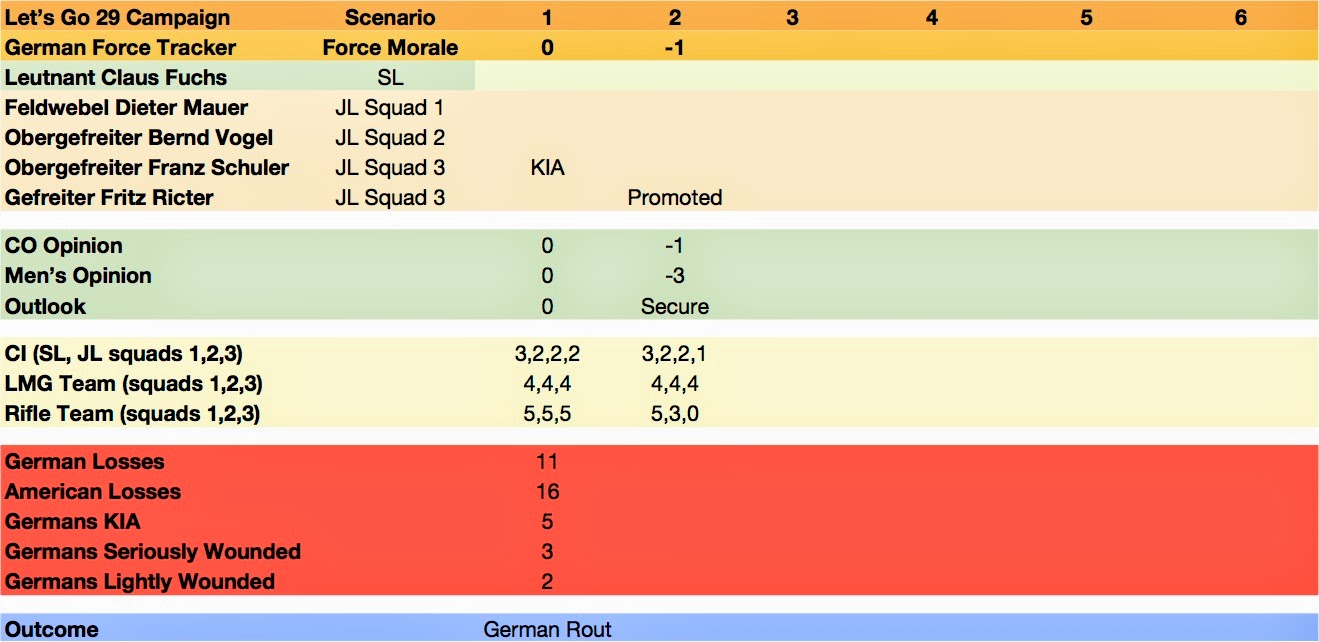Select the American Losses value "16"
This screenshot has width=1319, height=642.
pyautogui.click(x=547, y=492)
